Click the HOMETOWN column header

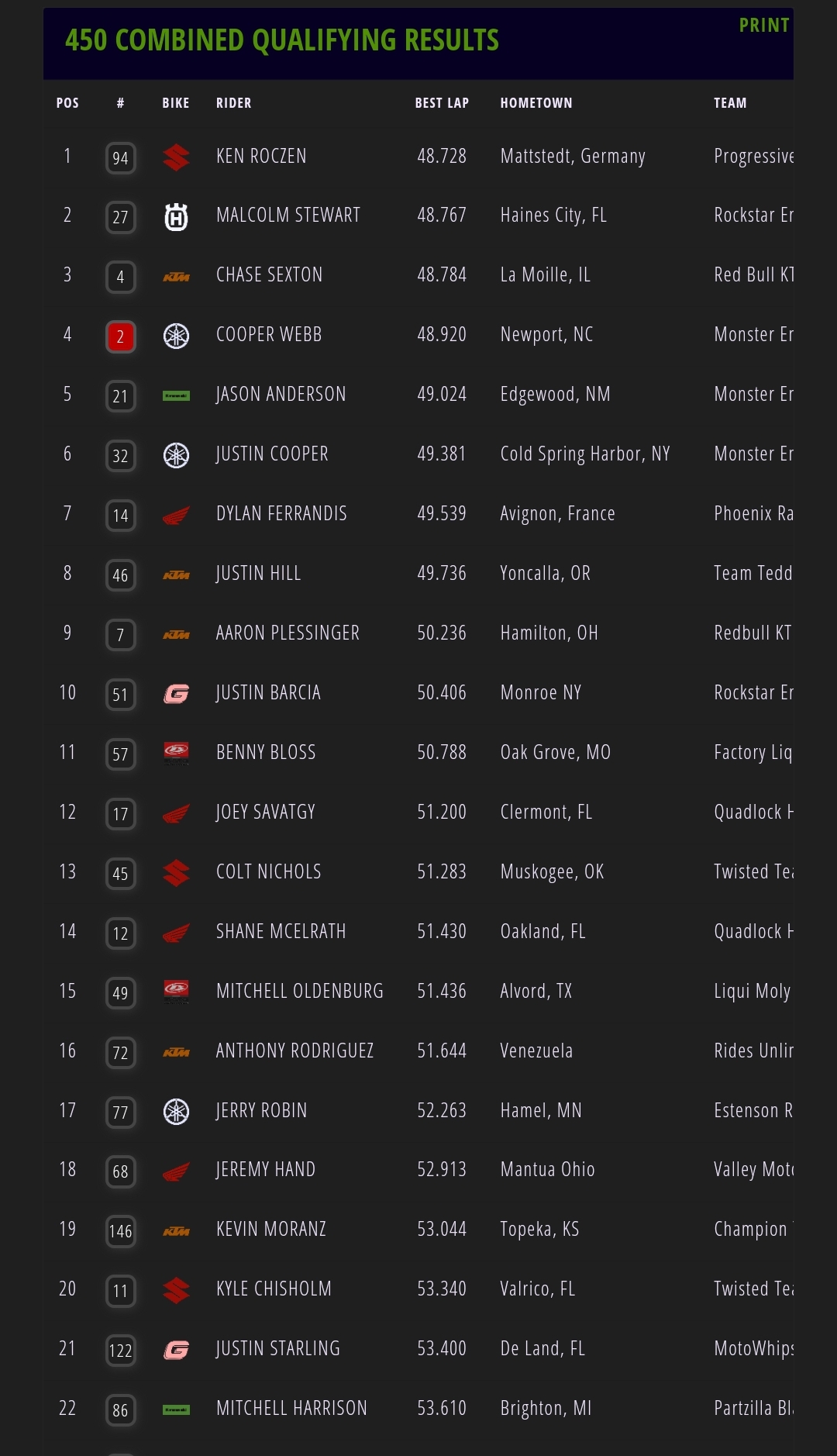coord(536,103)
